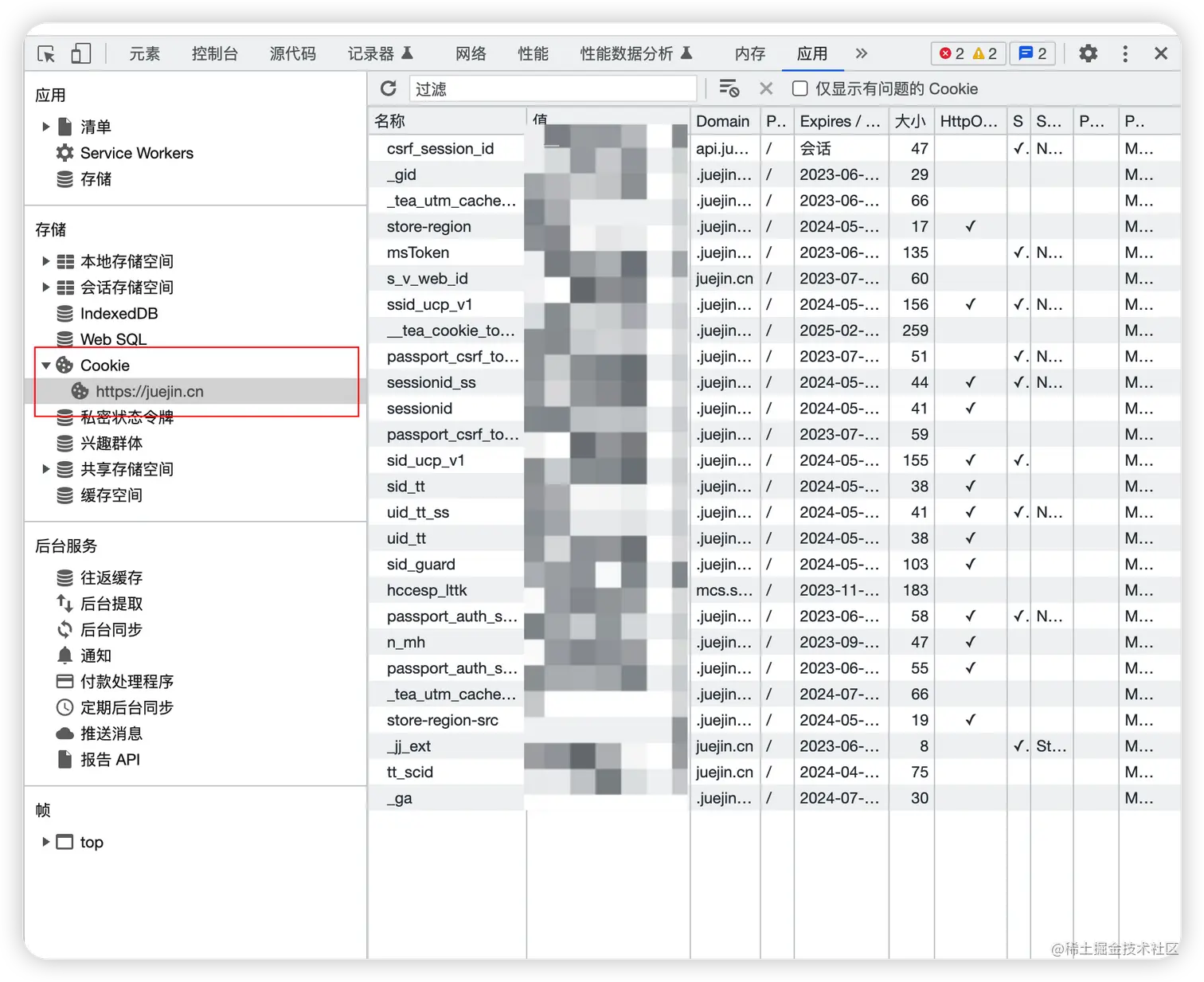The width and height of the screenshot is (1204, 982).
Task: Select the store-region-src cookie row
Action: [x=774, y=720]
